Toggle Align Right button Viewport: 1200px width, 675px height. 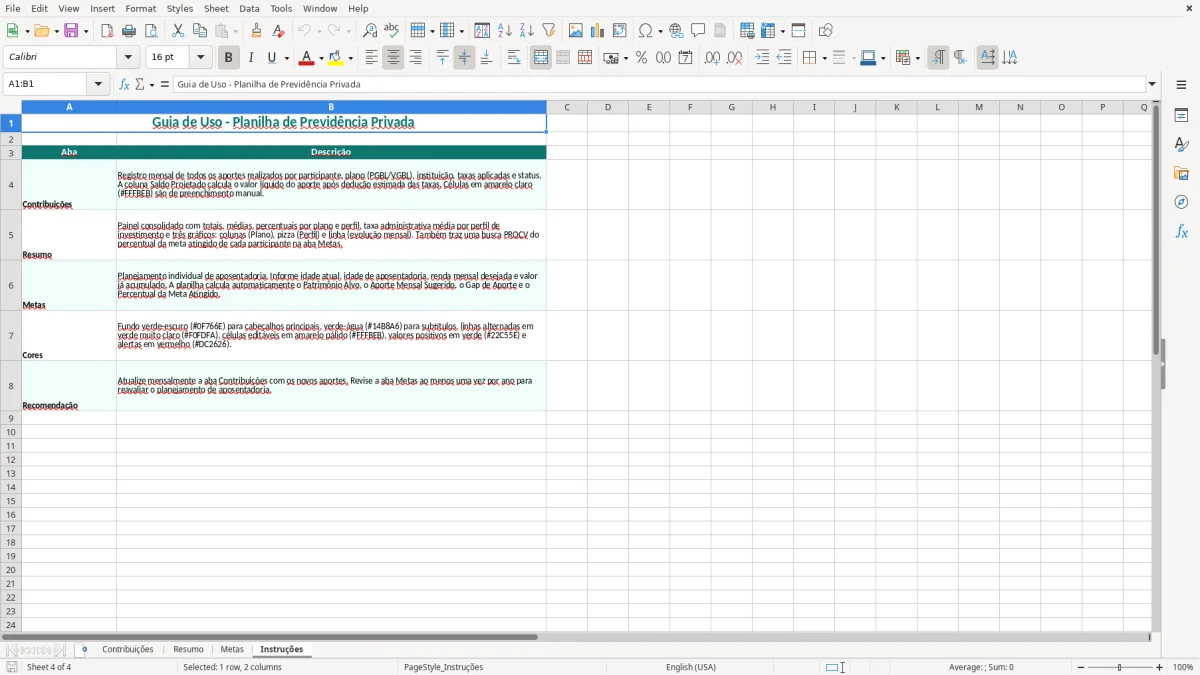click(415, 58)
